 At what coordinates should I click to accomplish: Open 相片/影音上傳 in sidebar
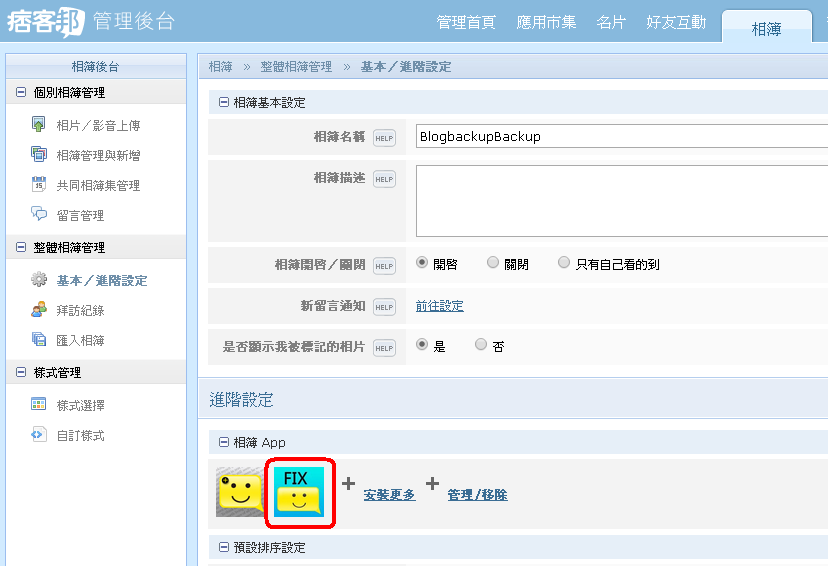98,126
